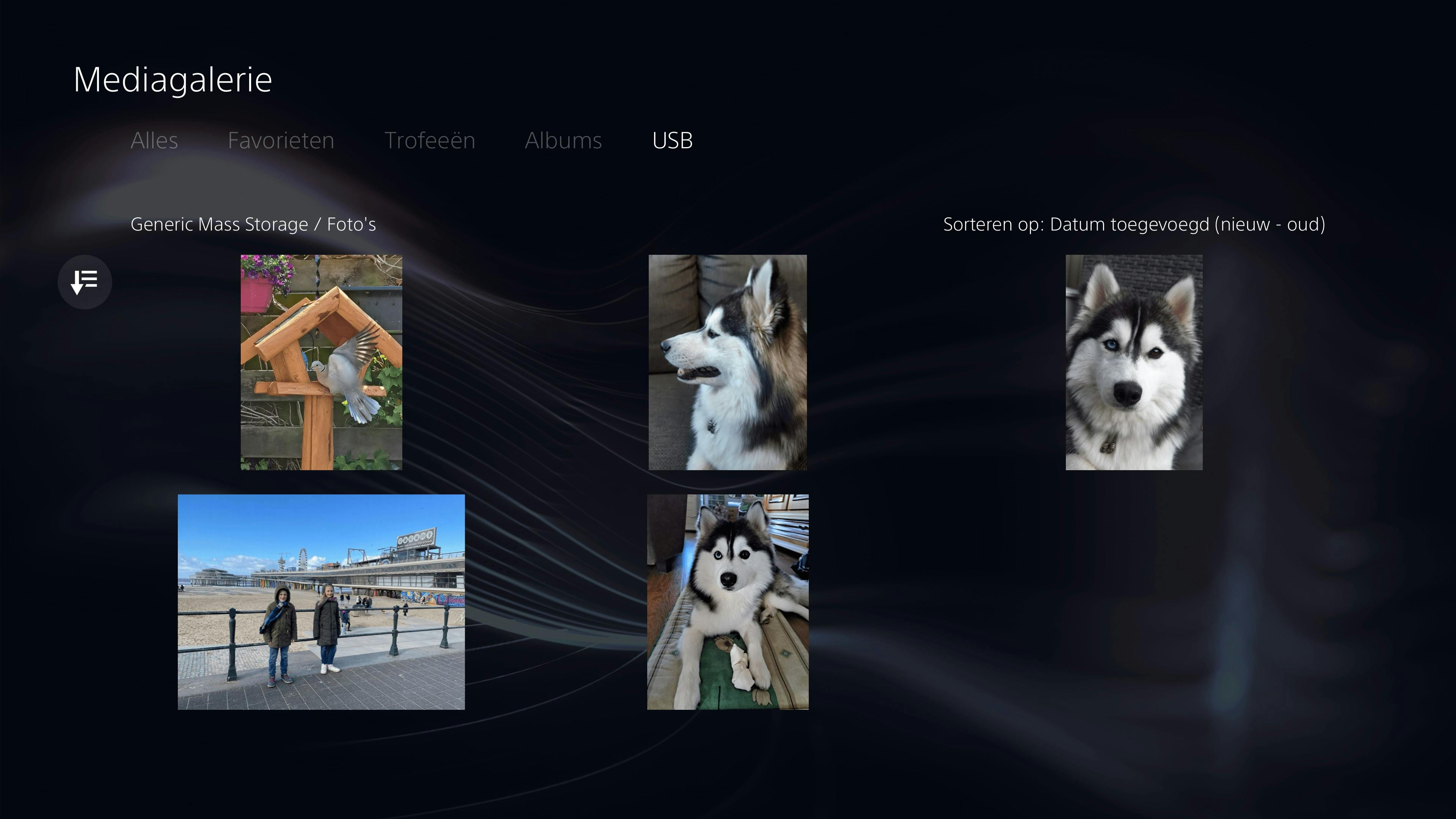Click the sort order icon button
Screen dimensions: 1456x819
click(85, 281)
